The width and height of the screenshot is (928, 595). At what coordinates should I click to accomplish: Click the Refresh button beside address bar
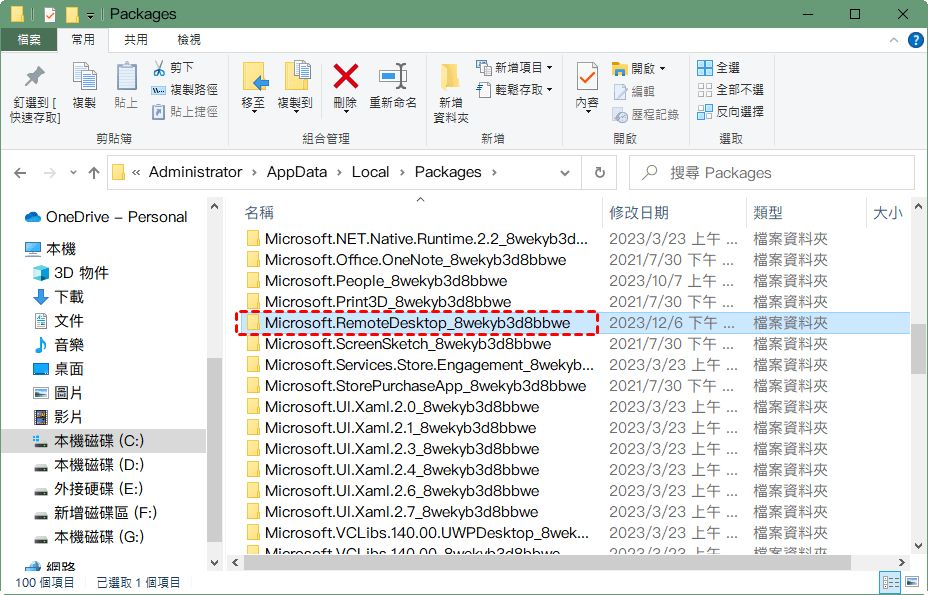pyautogui.click(x=600, y=172)
